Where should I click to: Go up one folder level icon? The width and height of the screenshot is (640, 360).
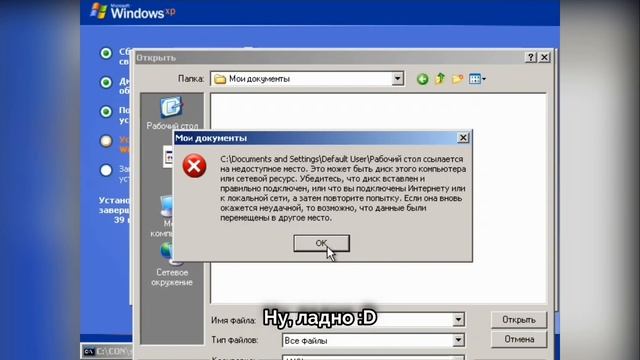(x=440, y=78)
